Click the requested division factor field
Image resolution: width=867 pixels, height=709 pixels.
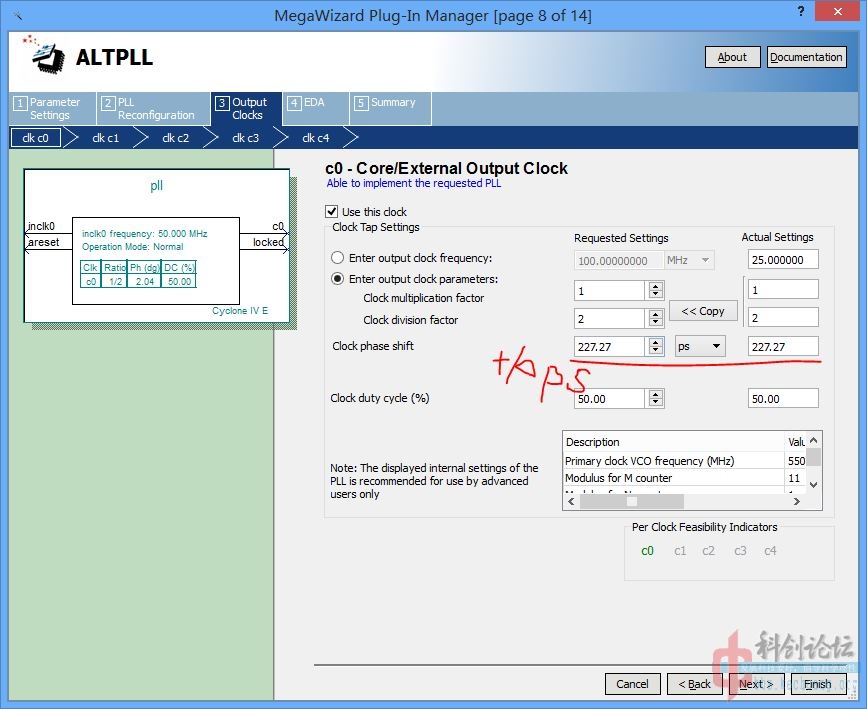[609, 319]
